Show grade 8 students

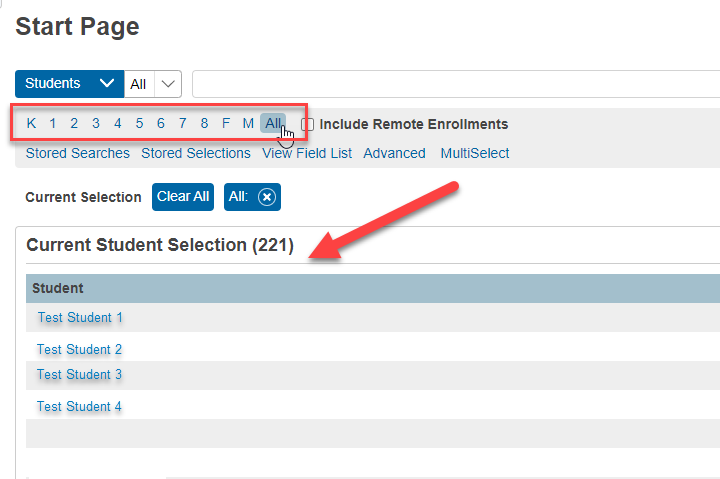tap(204, 124)
